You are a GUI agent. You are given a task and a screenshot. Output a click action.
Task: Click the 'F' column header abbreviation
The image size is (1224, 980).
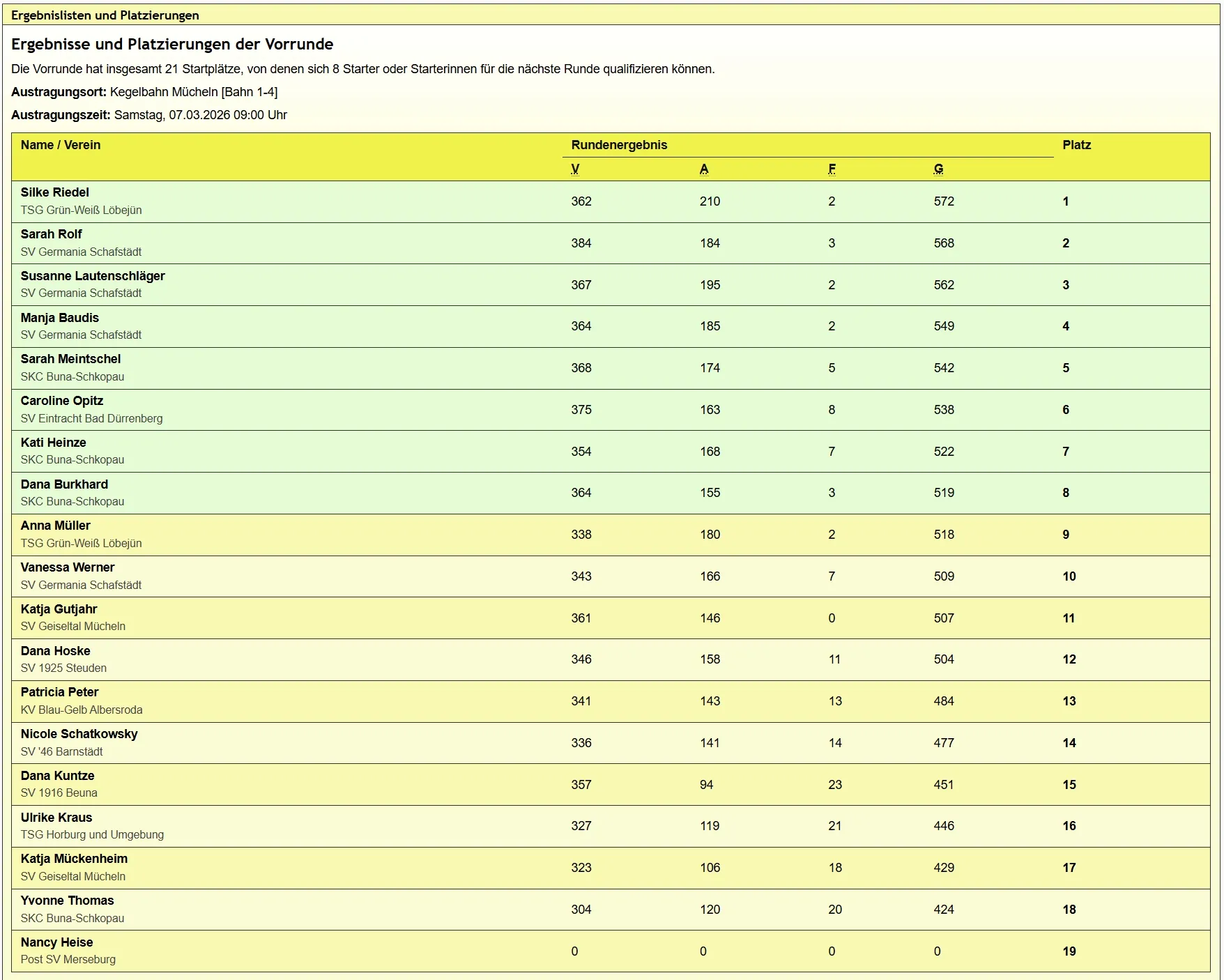pyautogui.click(x=832, y=169)
